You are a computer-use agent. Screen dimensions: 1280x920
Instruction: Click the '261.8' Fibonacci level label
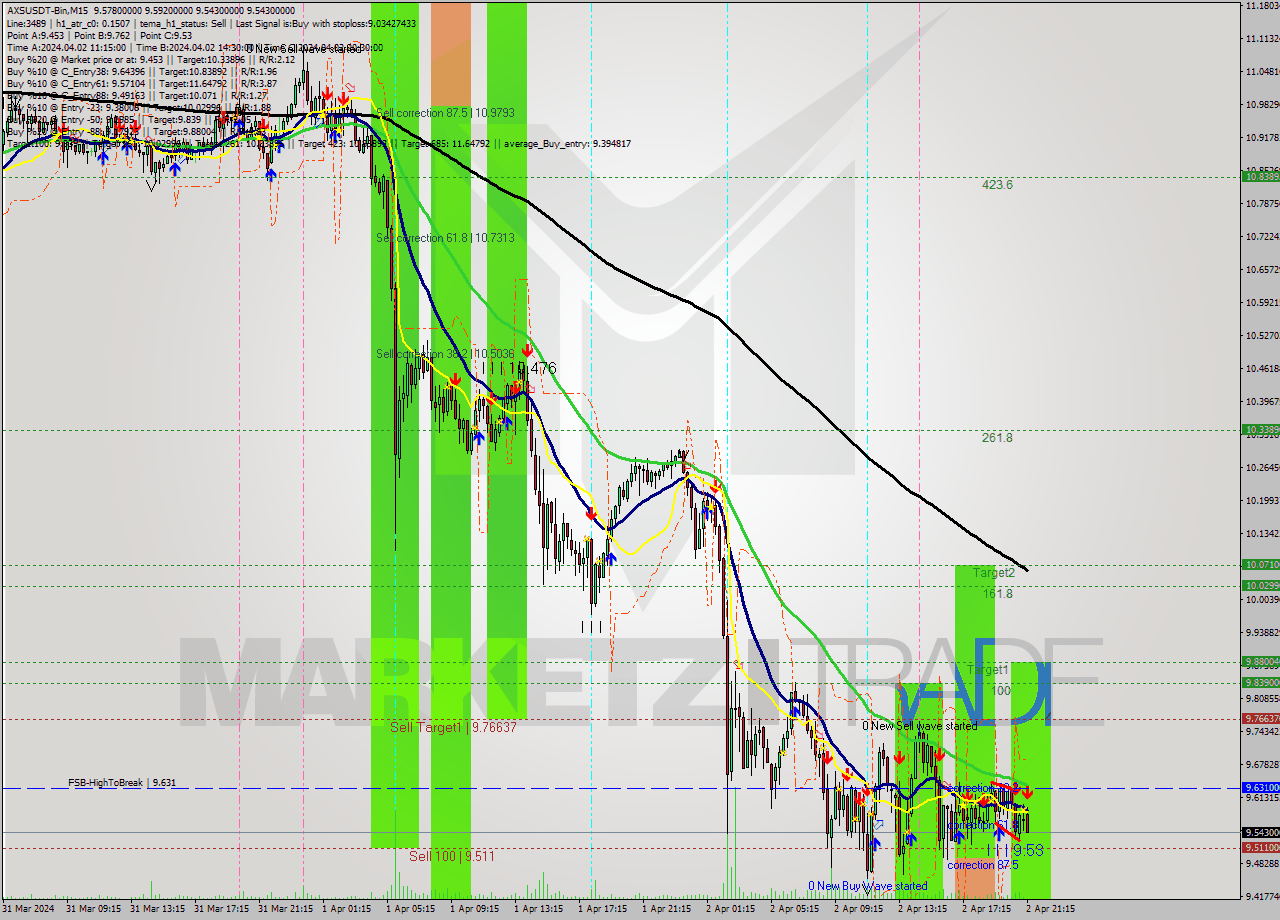point(997,438)
